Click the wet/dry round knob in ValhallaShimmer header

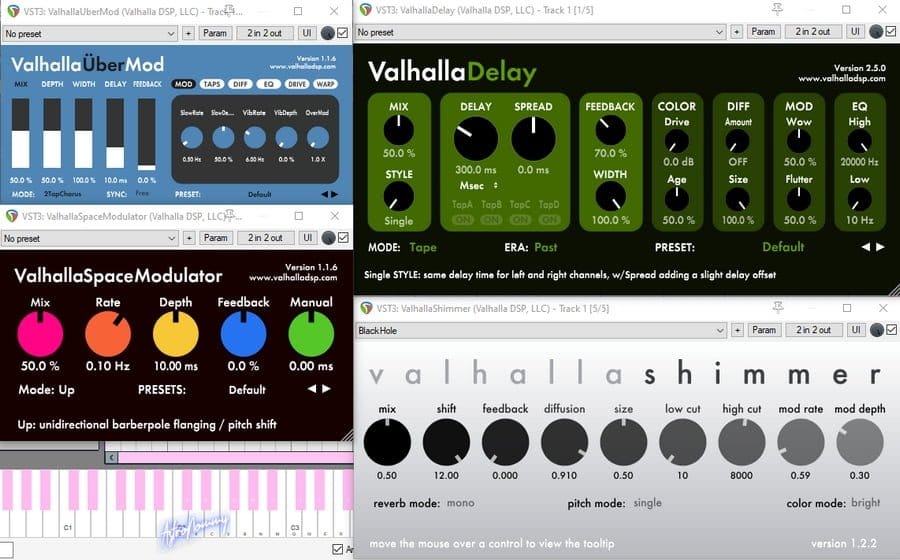pos(876,330)
